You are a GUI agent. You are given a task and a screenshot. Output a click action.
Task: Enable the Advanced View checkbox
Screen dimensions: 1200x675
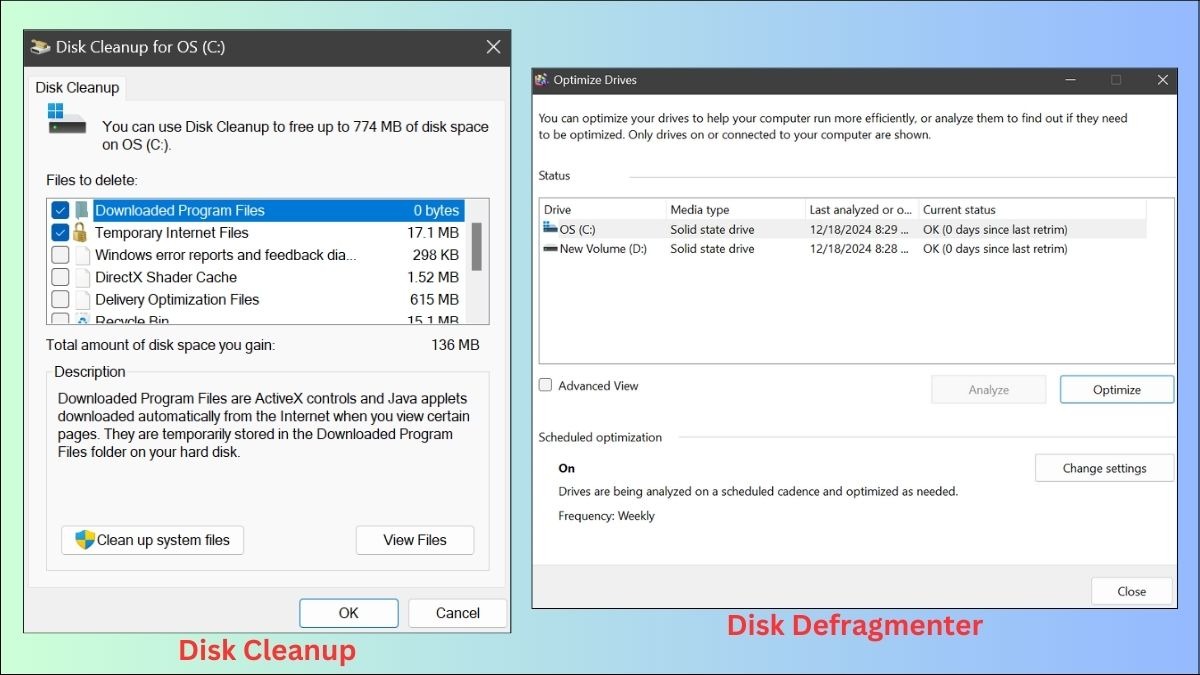coord(545,385)
